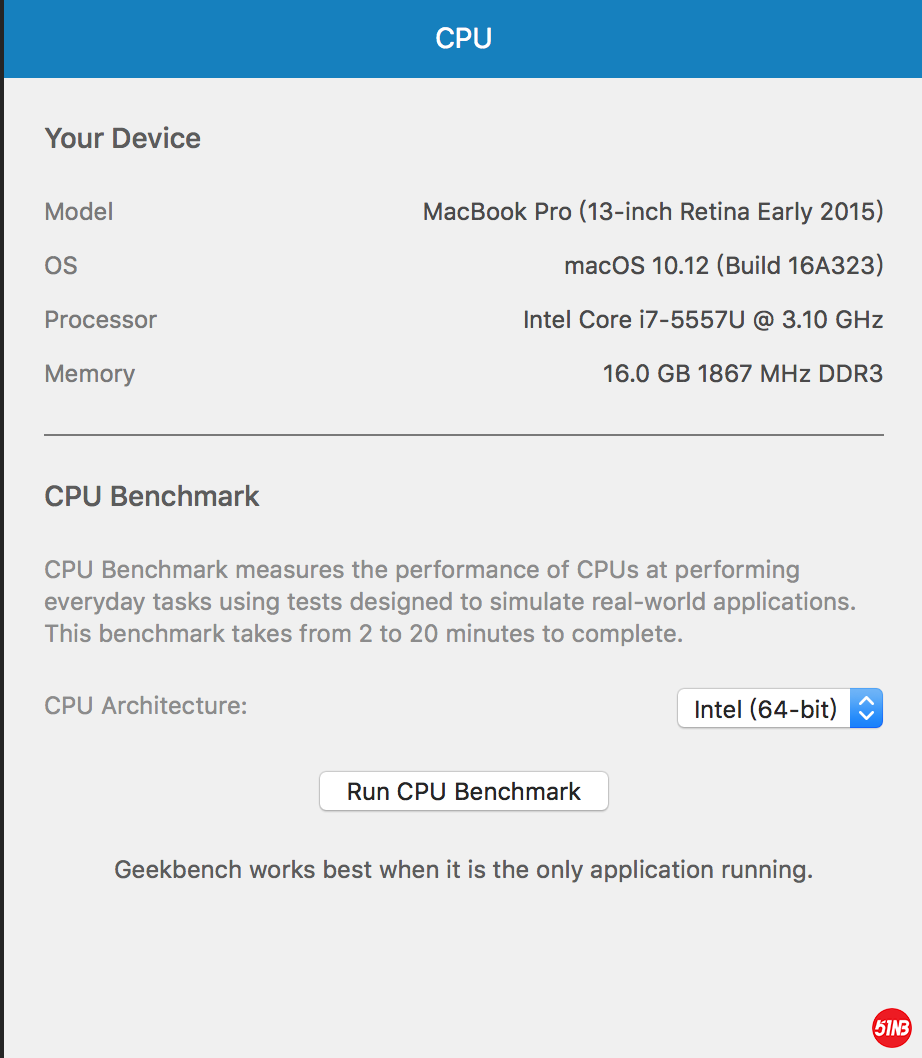Open the Intel (64-bit) architecture dropdown
This screenshot has height=1058, width=922.
(764, 709)
